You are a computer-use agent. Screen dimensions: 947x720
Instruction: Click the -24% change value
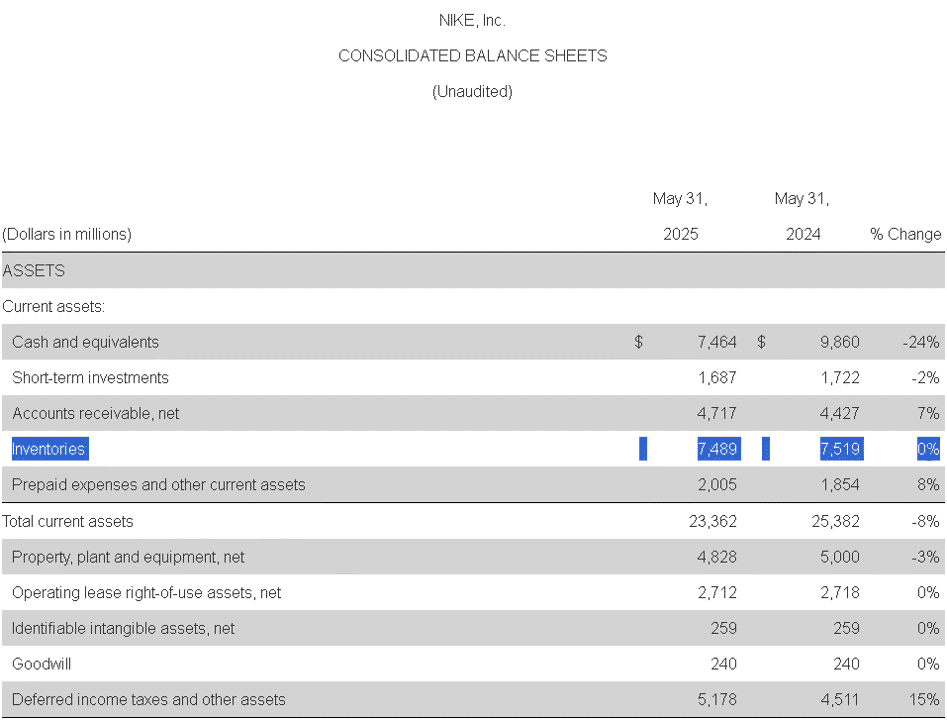(921, 342)
